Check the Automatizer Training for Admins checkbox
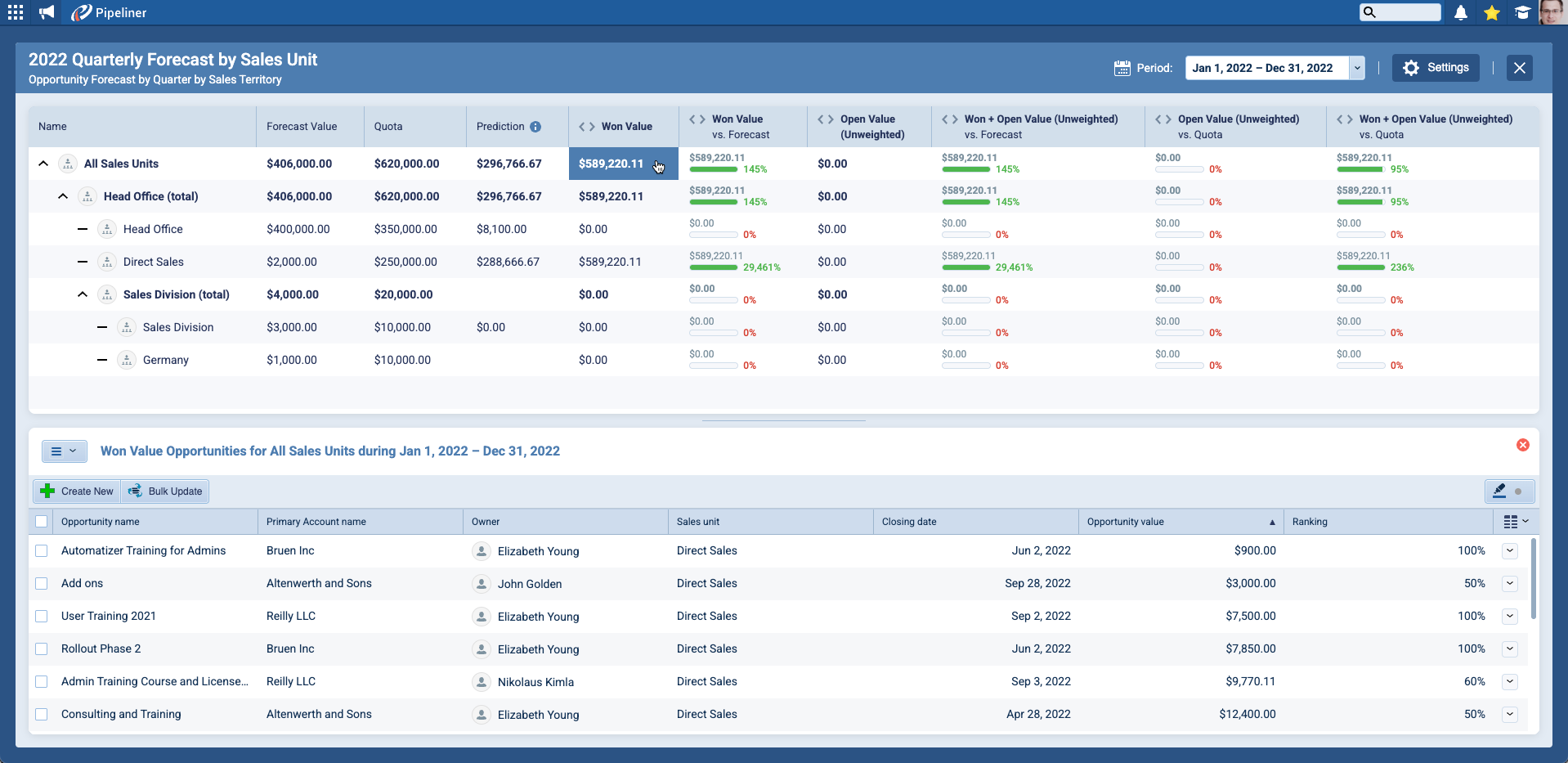The height and width of the screenshot is (763, 1568). (x=42, y=551)
